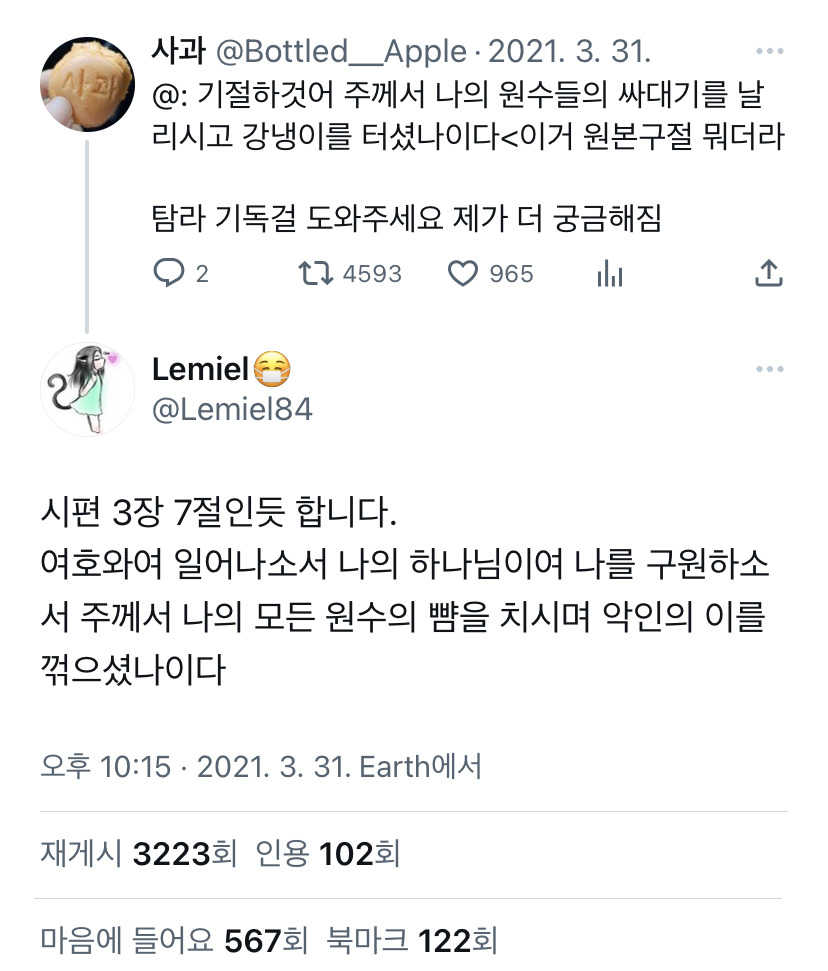Open the @Bottled__Apple handle
Screen dimensions: 828x971
tap(341, 51)
